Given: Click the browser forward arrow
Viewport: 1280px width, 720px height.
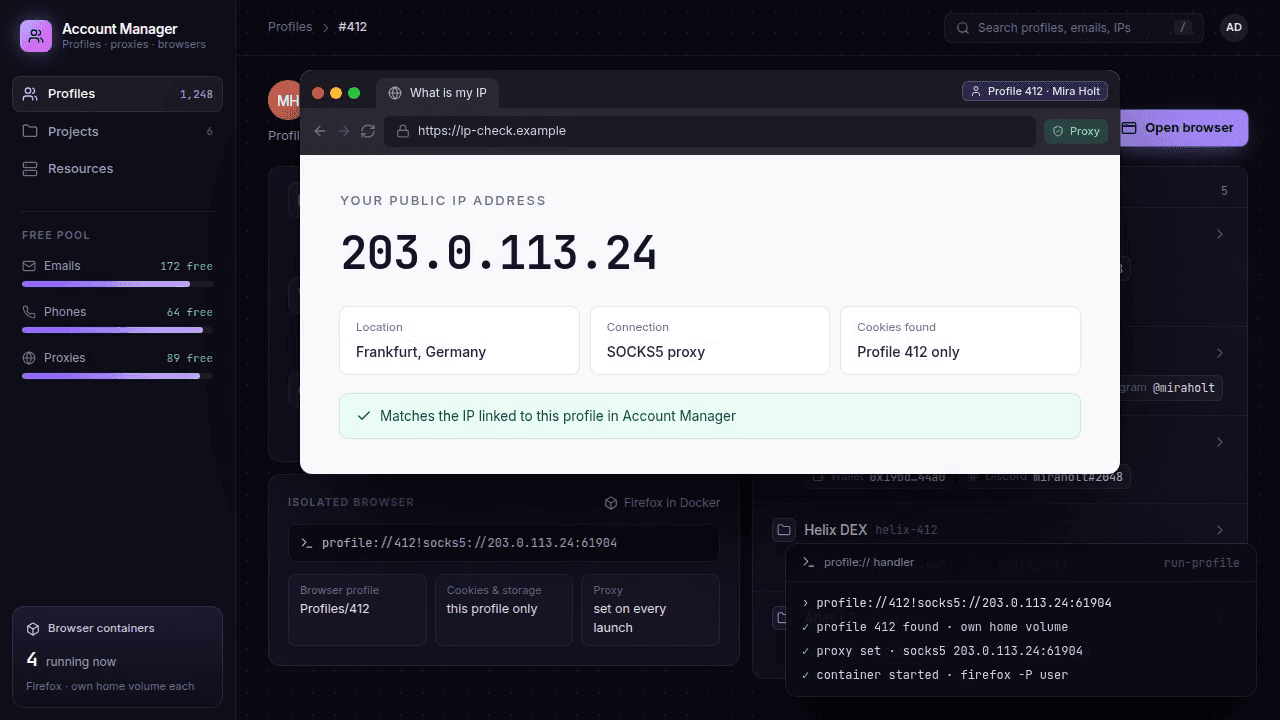Looking at the screenshot, I should tap(344, 131).
